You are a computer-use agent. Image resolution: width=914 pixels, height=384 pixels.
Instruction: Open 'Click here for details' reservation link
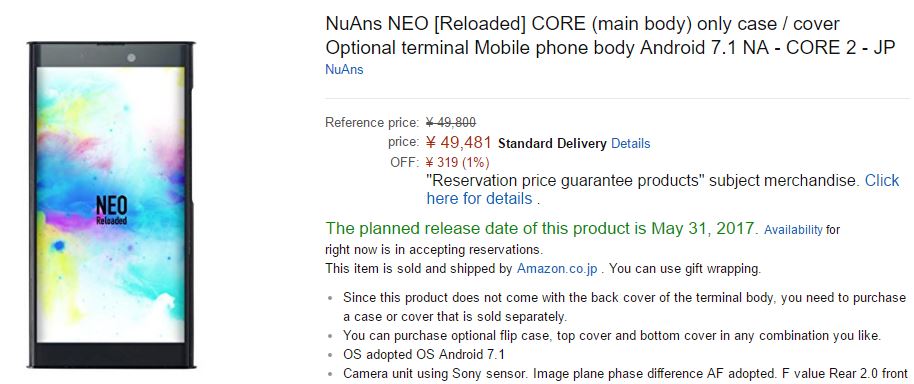[x=663, y=189]
